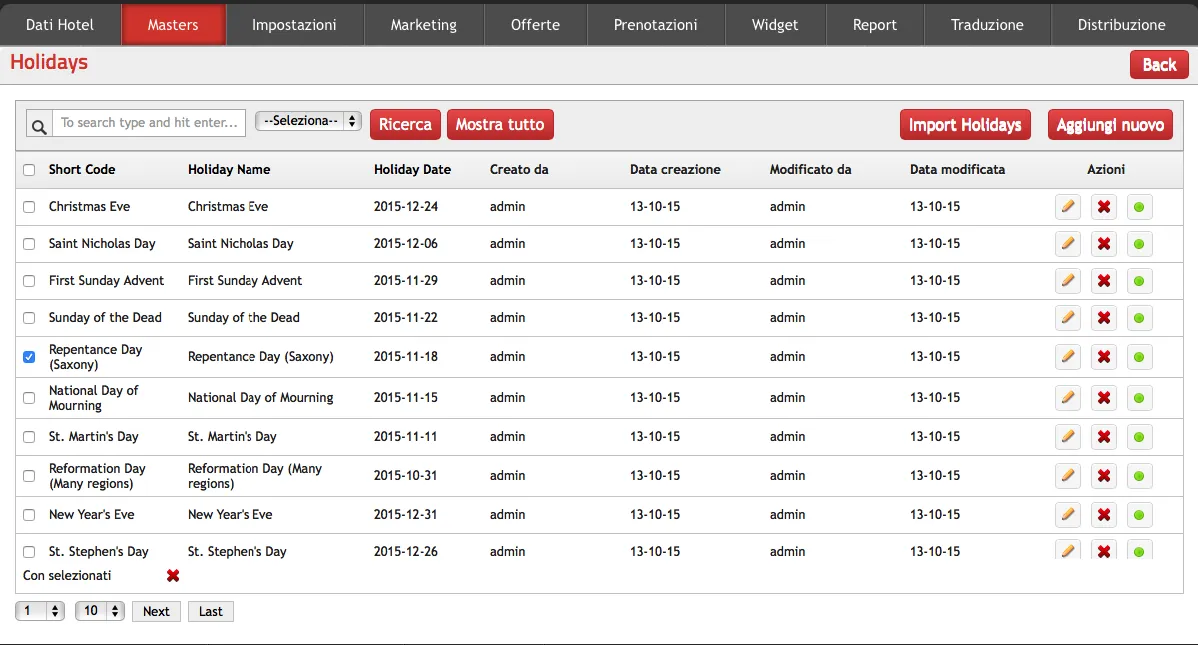Open the page number dropdown
The width and height of the screenshot is (1198, 645).
40,611
